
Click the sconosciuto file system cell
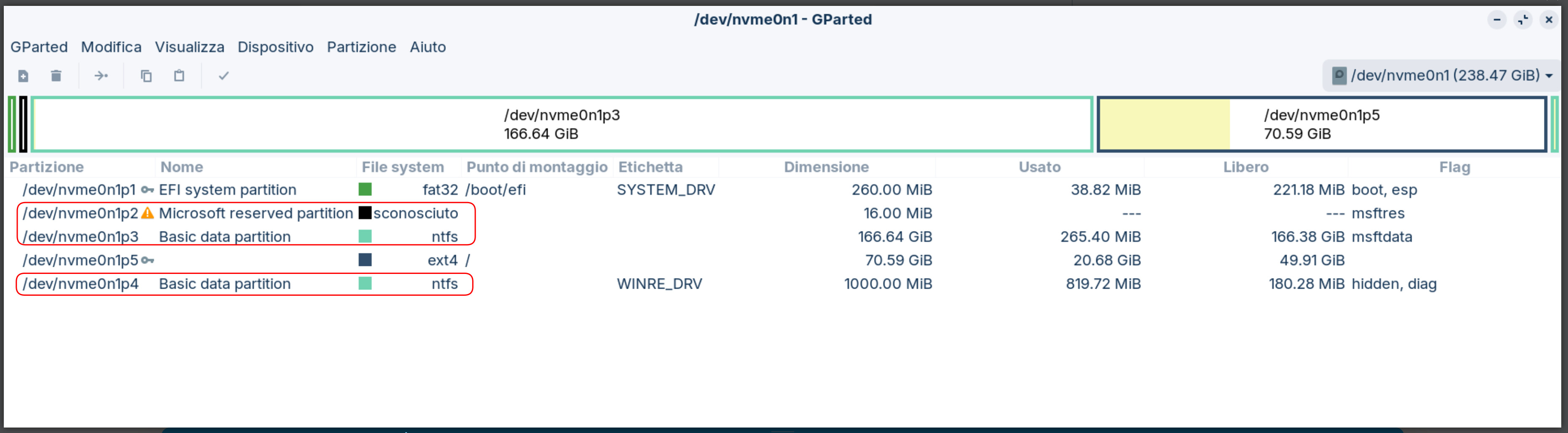point(416,213)
